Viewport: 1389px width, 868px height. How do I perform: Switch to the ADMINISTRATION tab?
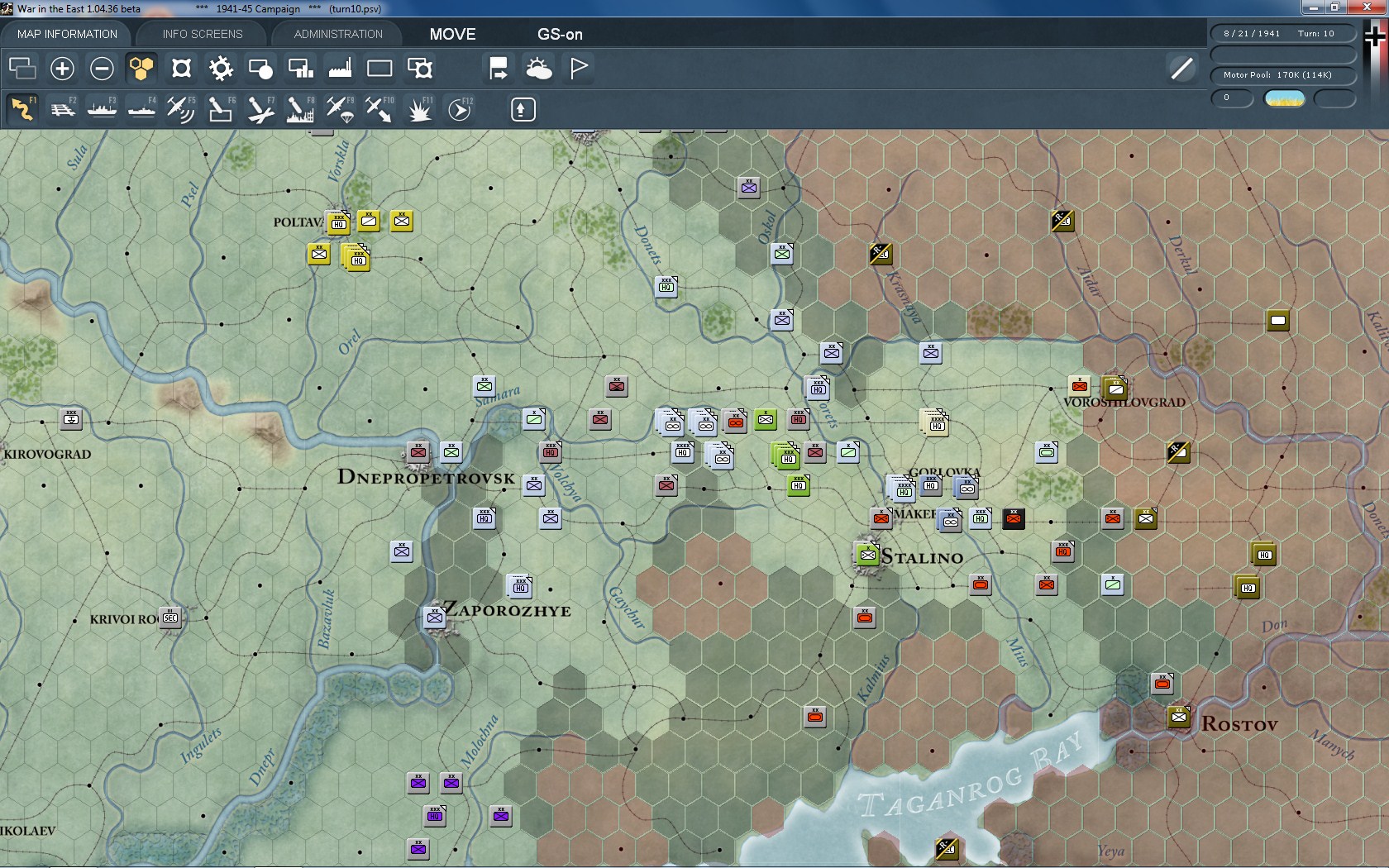[x=338, y=34]
